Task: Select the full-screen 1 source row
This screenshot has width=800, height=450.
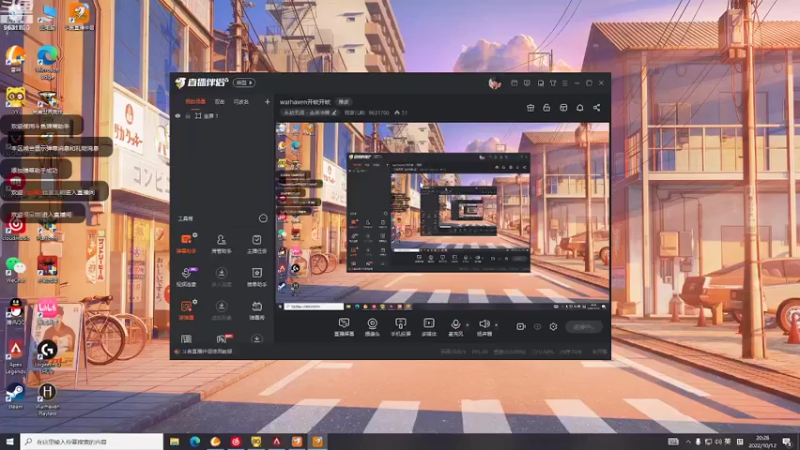Action: [222, 116]
